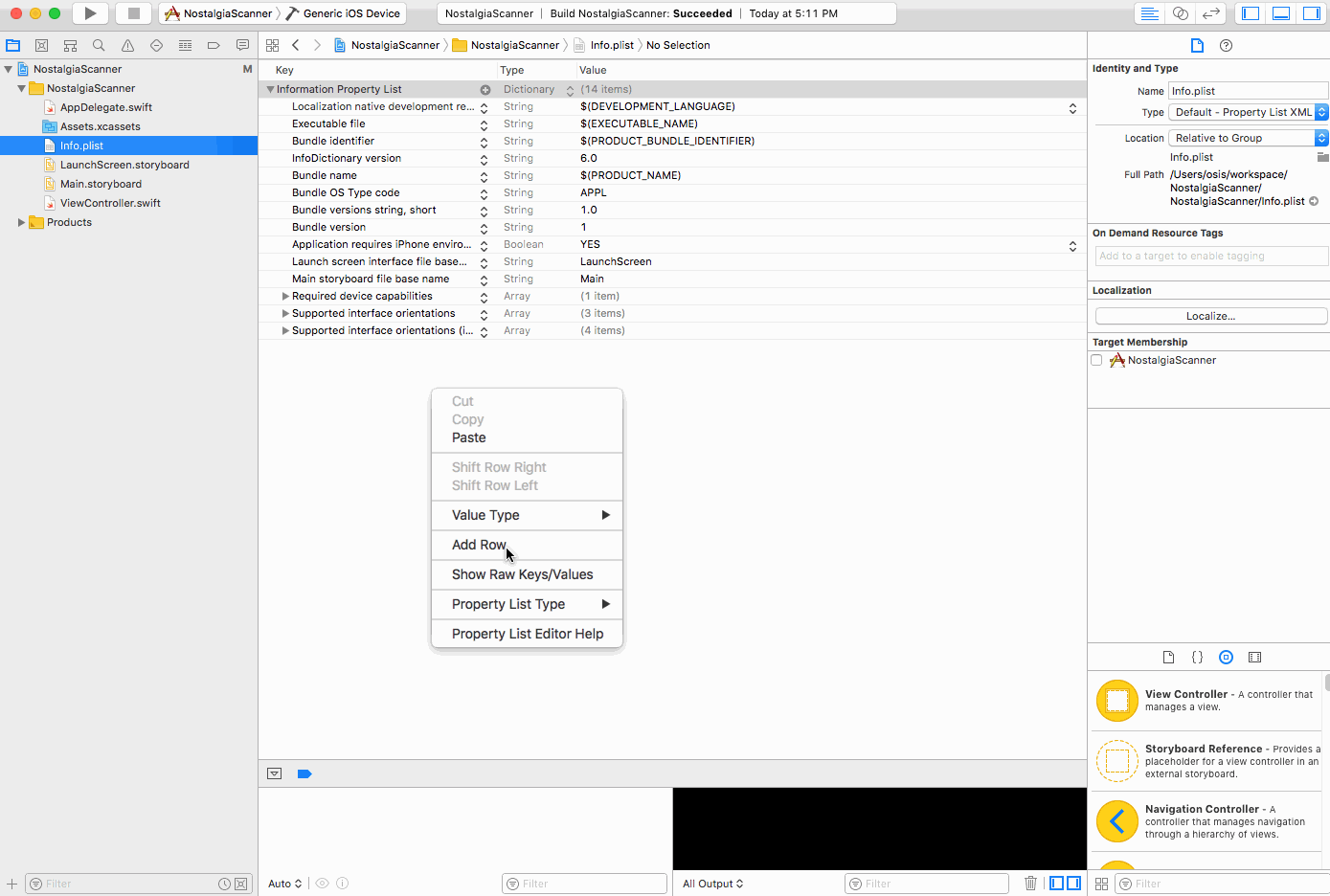The width and height of the screenshot is (1330, 896).
Task: Show the Version editor
Action: tap(1211, 13)
